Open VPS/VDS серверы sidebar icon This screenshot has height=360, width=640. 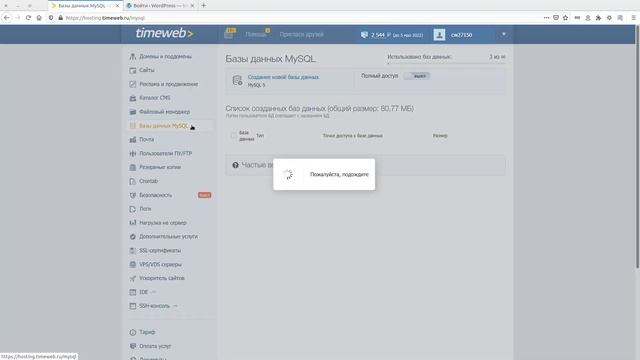tap(133, 264)
